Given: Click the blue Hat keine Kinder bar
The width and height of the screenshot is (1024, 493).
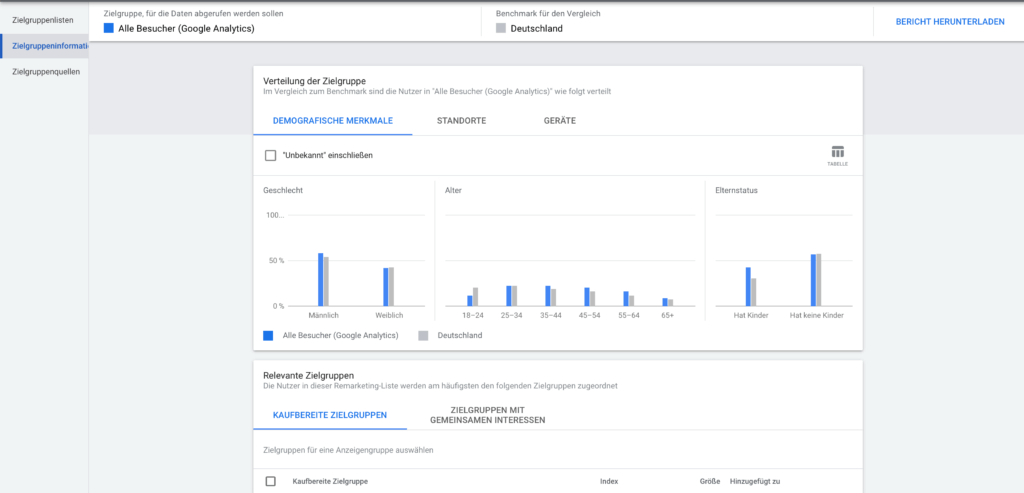Looking at the screenshot, I should coord(813,280).
